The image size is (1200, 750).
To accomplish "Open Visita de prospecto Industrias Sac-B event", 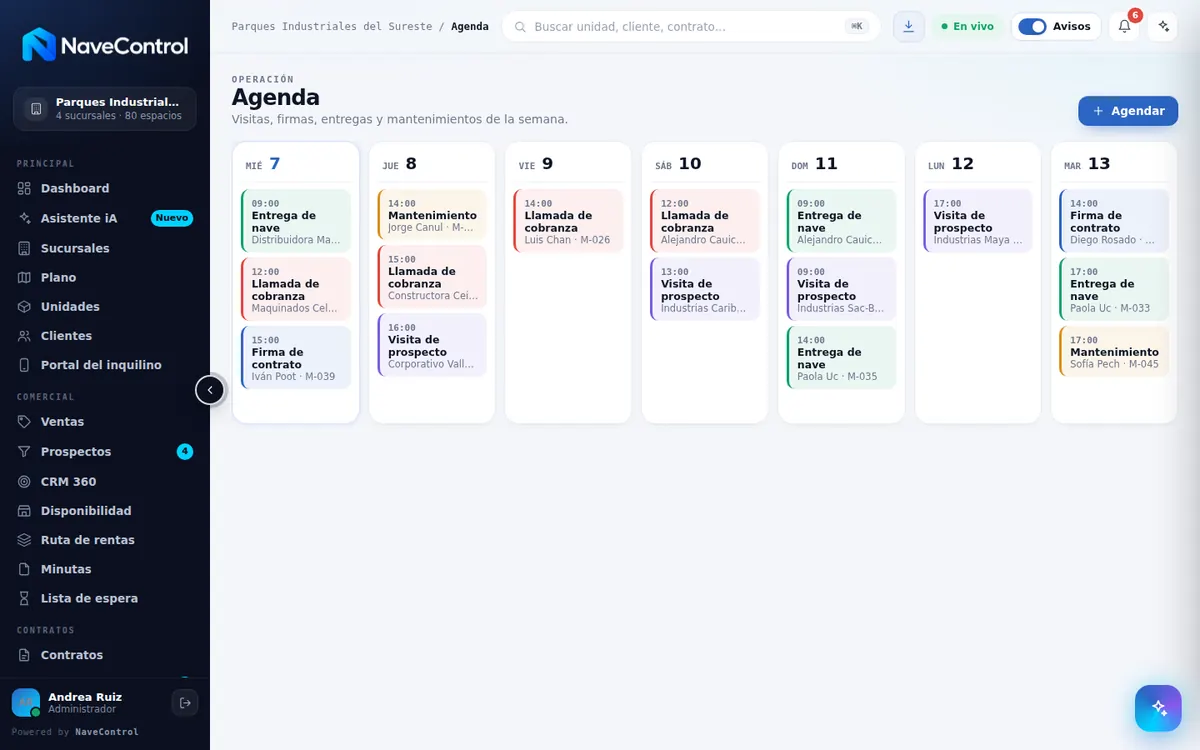I will click(x=842, y=289).
